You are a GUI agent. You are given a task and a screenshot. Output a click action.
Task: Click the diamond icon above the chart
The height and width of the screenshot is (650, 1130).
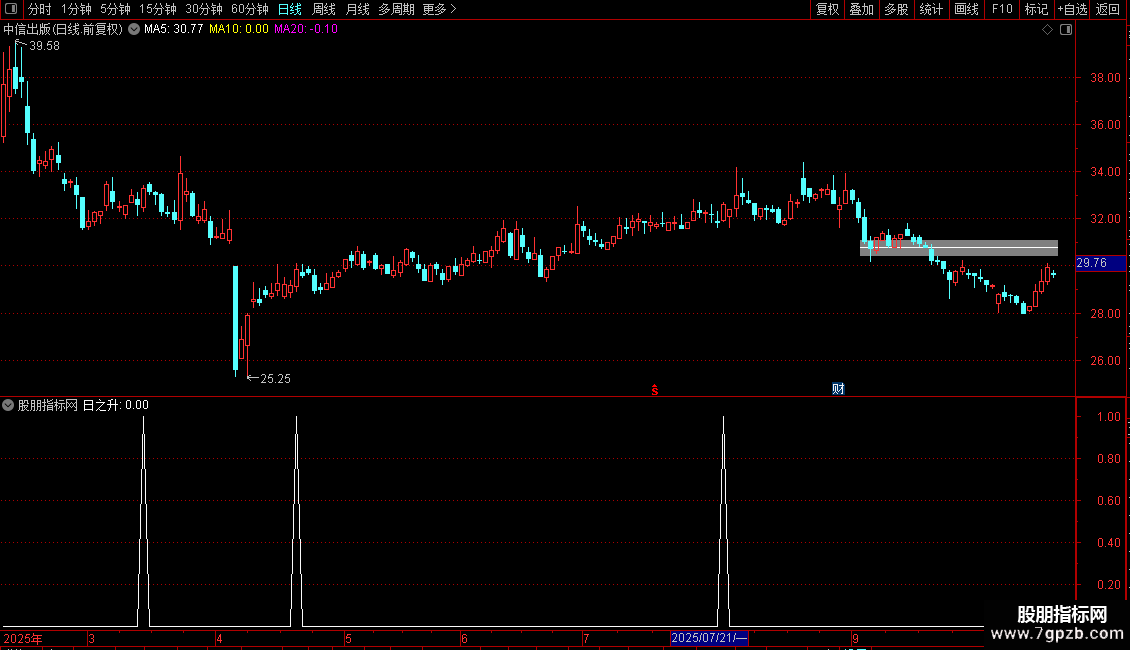click(x=1048, y=30)
